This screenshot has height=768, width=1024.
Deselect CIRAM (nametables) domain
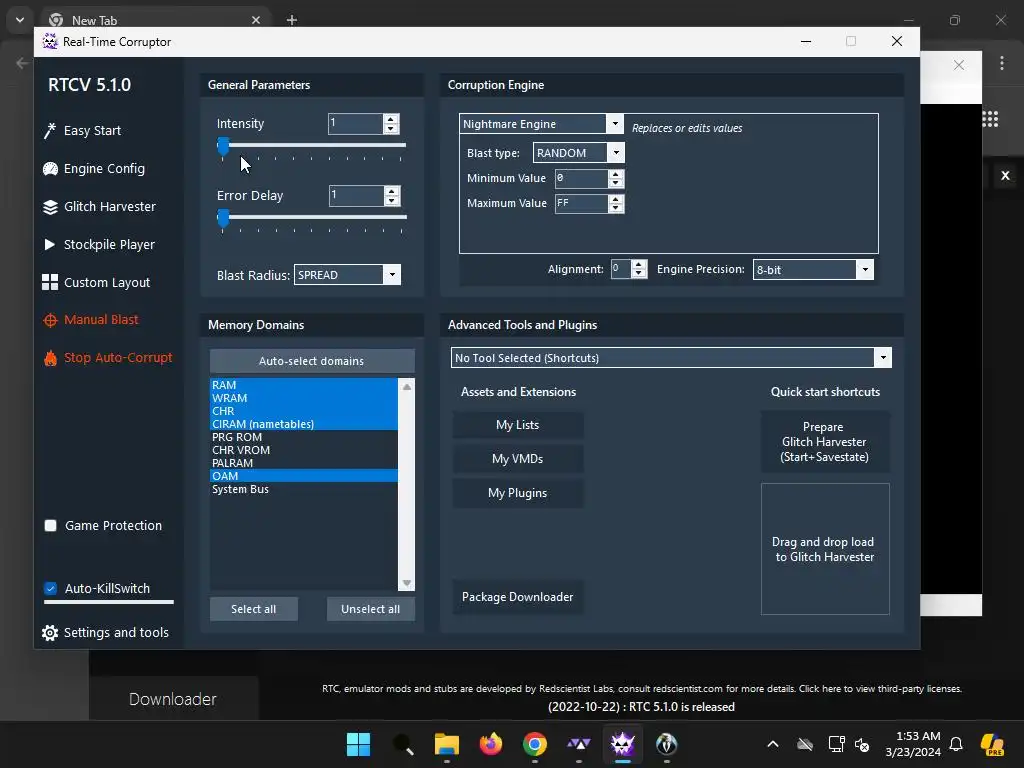[x=304, y=424]
